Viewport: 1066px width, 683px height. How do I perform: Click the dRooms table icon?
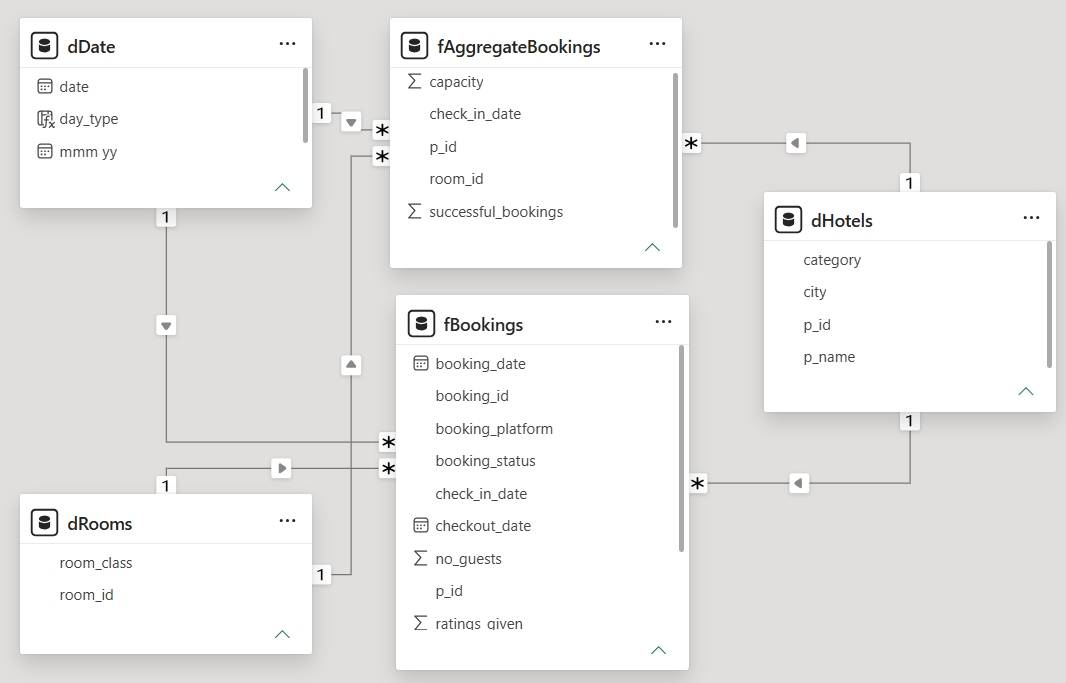(45, 523)
